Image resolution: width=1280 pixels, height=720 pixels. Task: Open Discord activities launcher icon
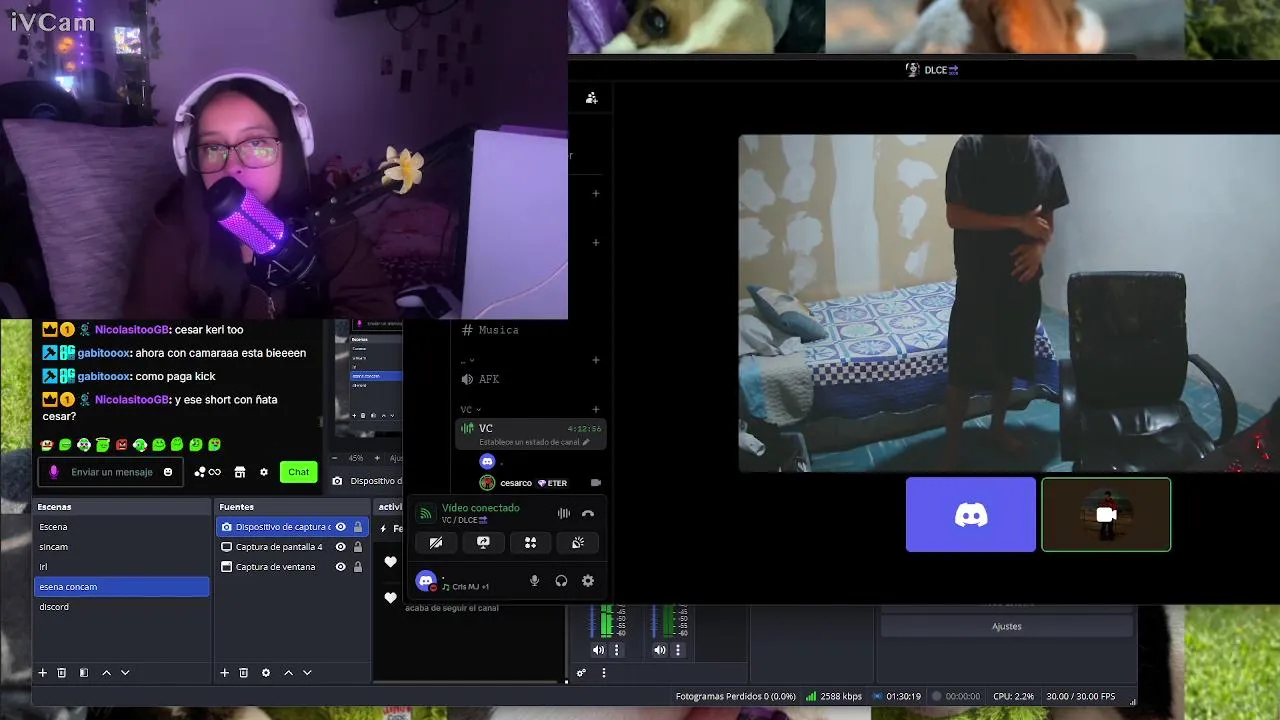(x=531, y=542)
